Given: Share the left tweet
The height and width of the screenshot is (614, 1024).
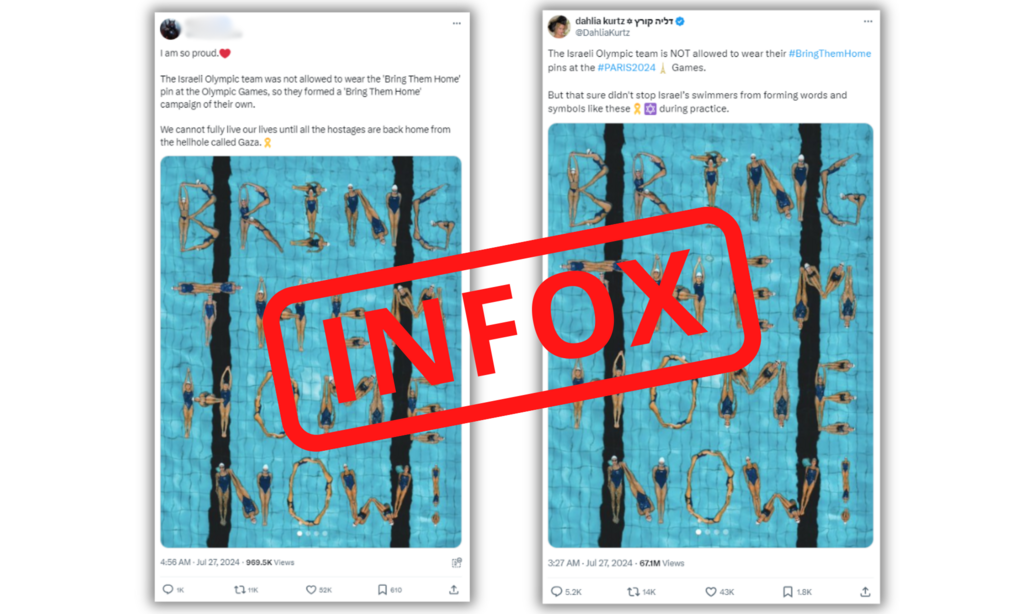Looking at the screenshot, I should [x=454, y=589].
